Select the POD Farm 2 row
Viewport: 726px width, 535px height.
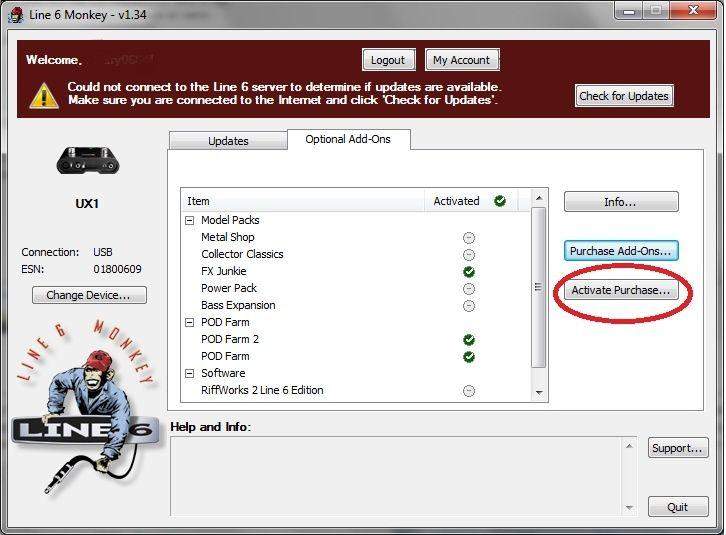click(356, 340)
